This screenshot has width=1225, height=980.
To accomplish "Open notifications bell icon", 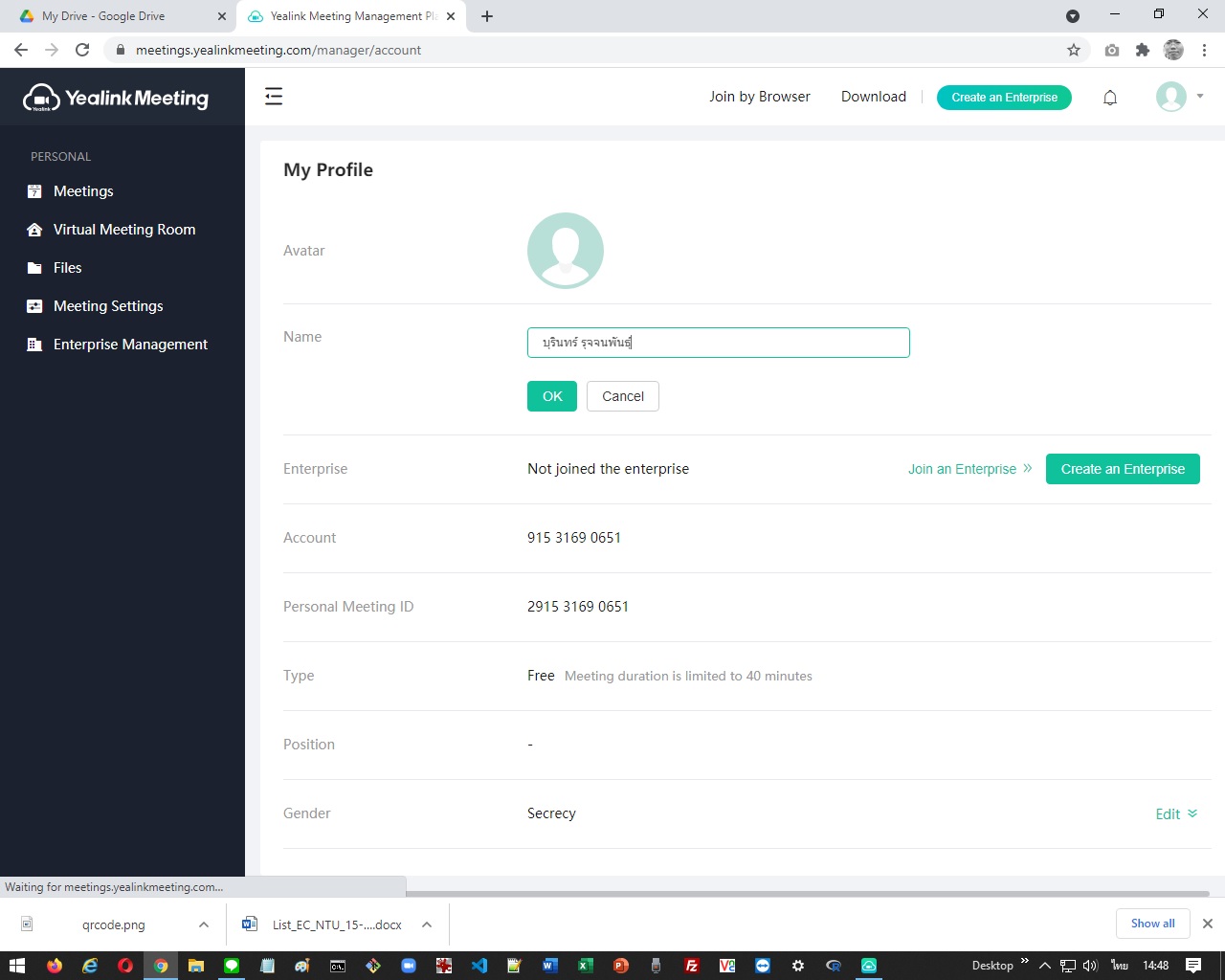I will pos(1110,98).
